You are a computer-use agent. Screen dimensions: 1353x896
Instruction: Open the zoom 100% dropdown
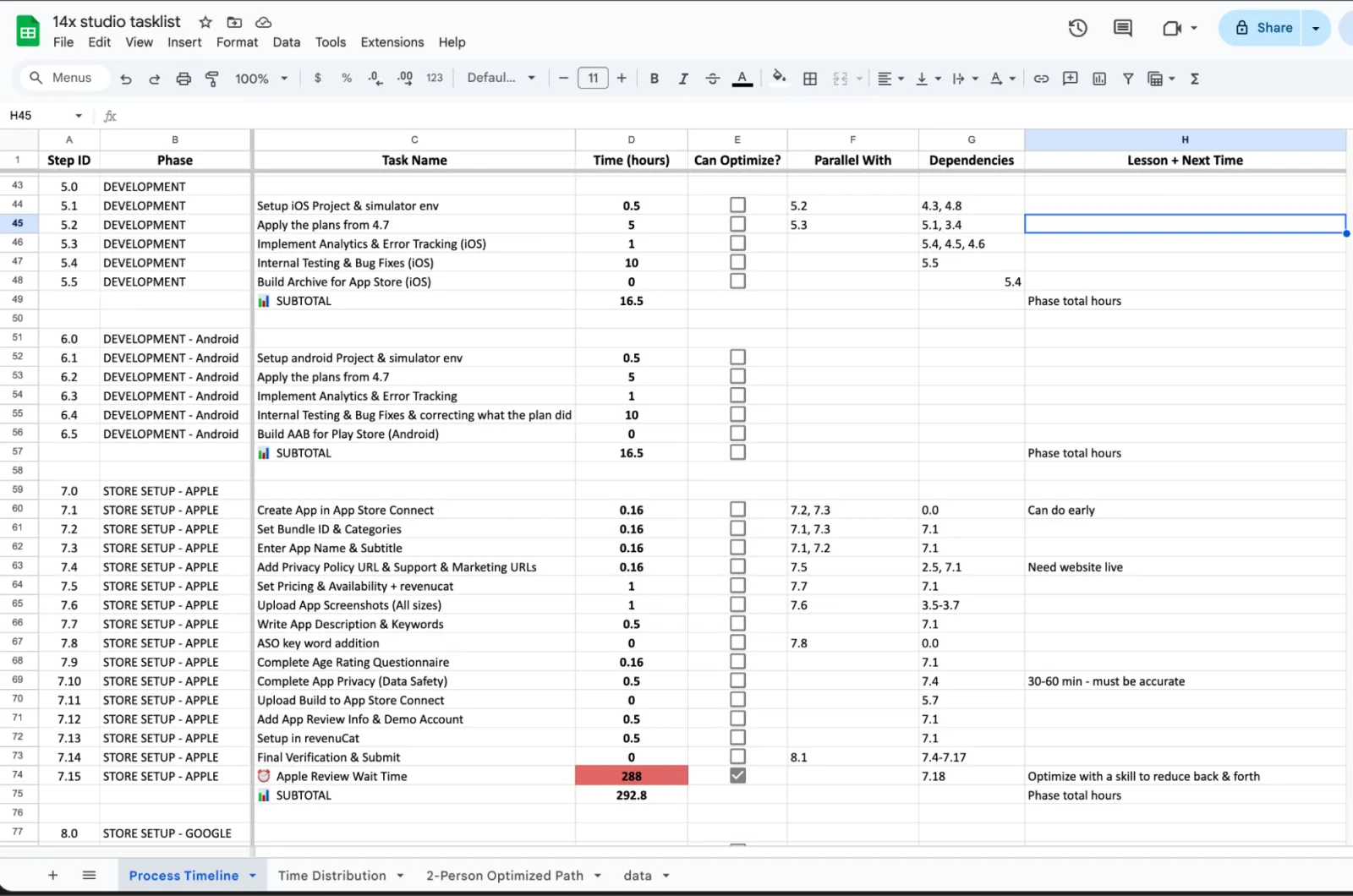261,79
